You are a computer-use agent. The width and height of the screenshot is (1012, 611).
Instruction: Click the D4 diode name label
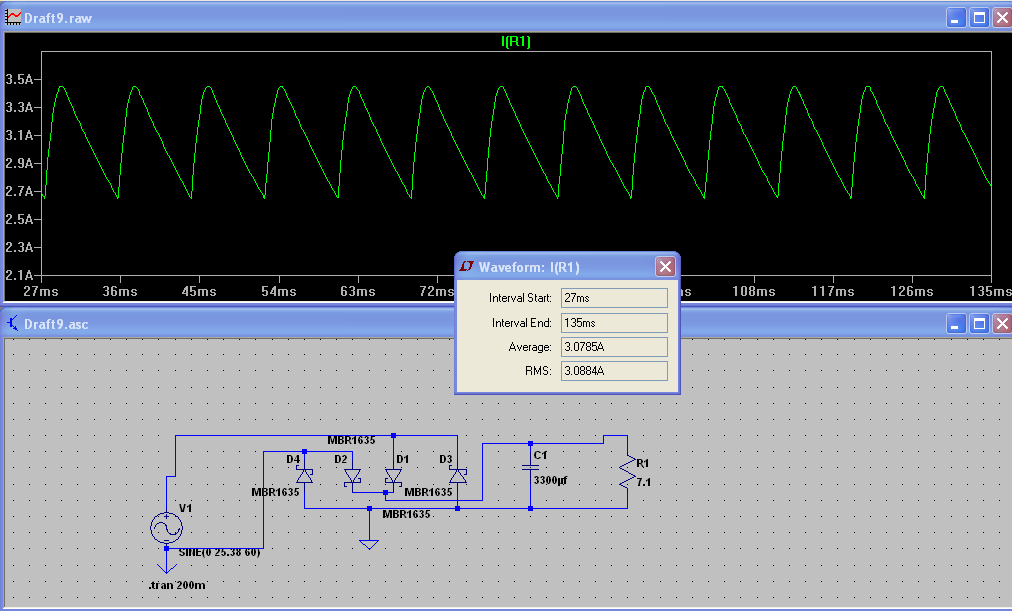tap(293, 459)
